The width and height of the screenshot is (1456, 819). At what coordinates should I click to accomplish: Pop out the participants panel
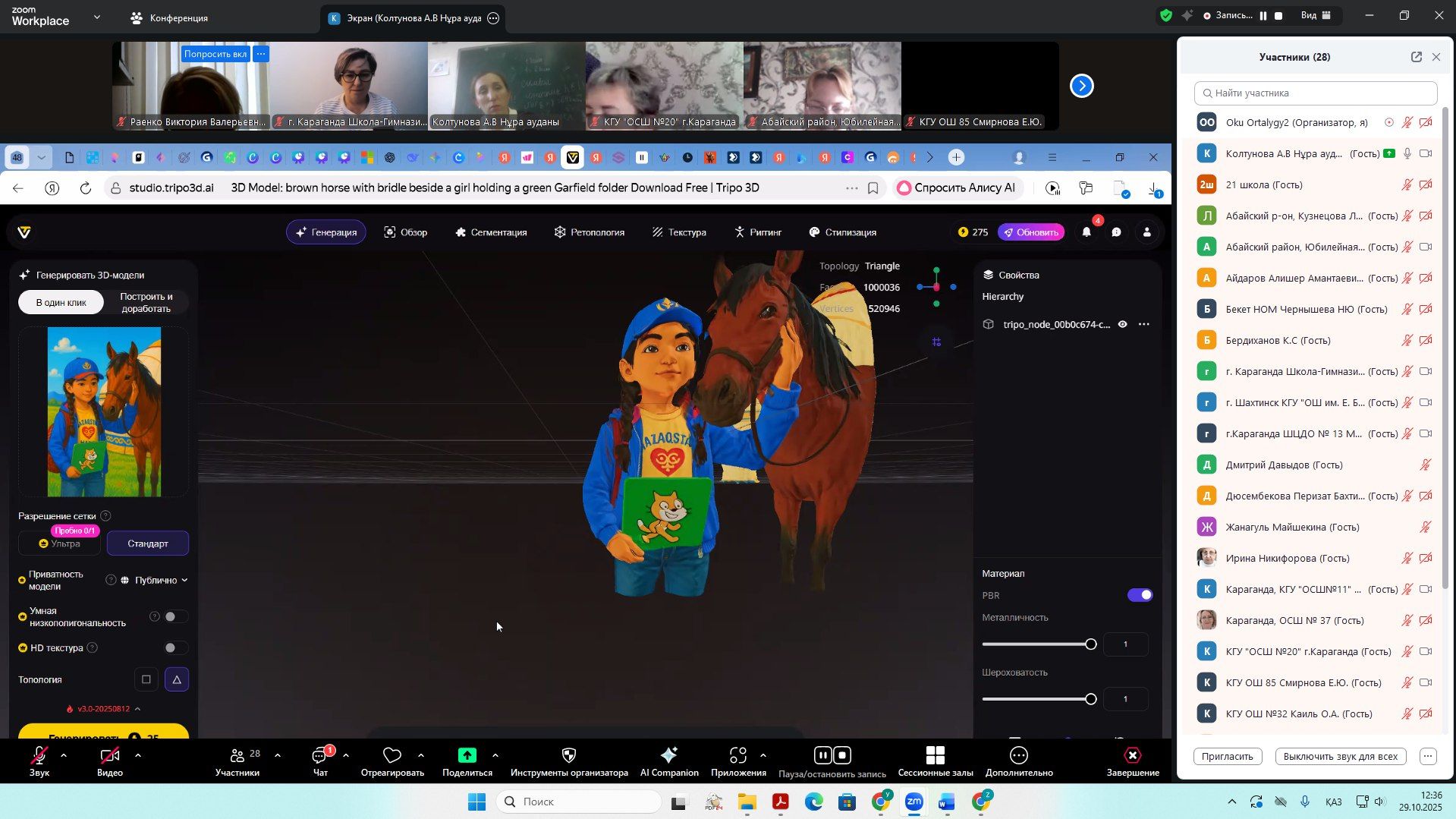(x=1416, y=57)
